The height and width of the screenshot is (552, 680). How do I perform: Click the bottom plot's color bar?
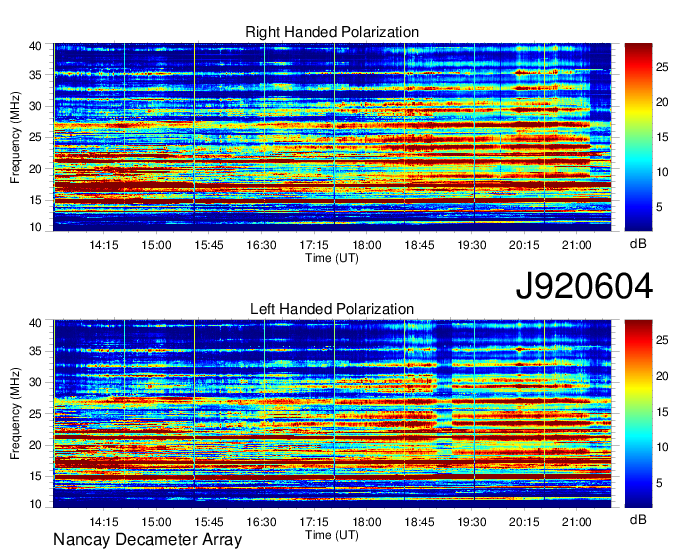coord(638,414)
